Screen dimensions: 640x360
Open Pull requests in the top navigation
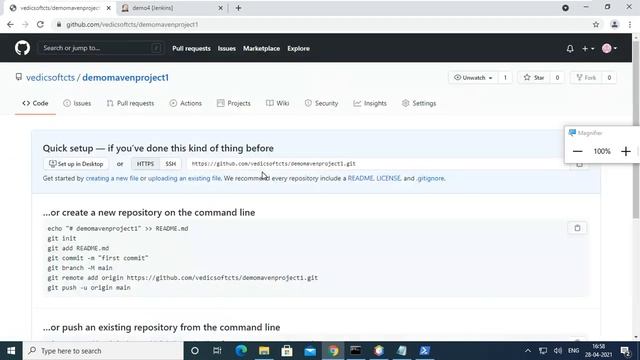click(191, 49)
